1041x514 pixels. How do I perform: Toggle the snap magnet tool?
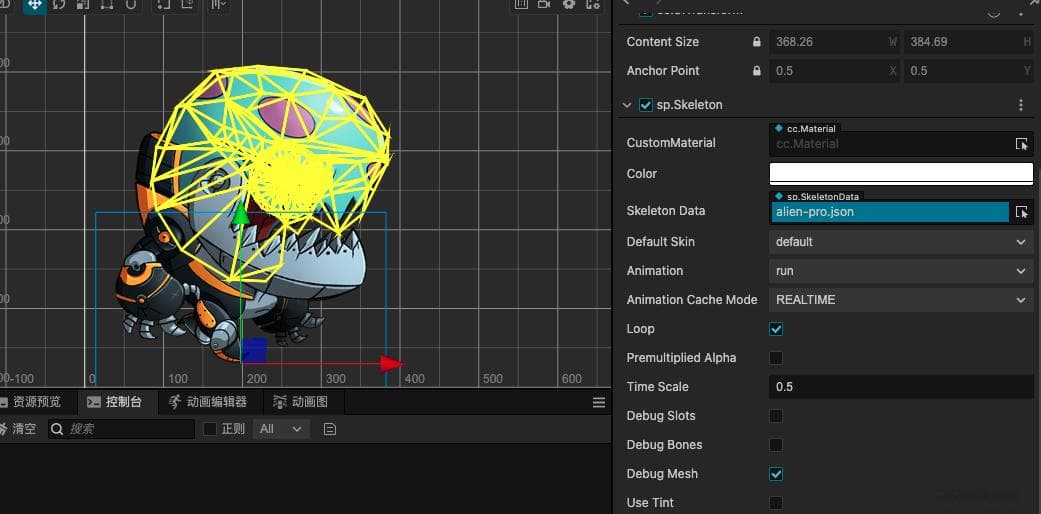click(131, 5)
